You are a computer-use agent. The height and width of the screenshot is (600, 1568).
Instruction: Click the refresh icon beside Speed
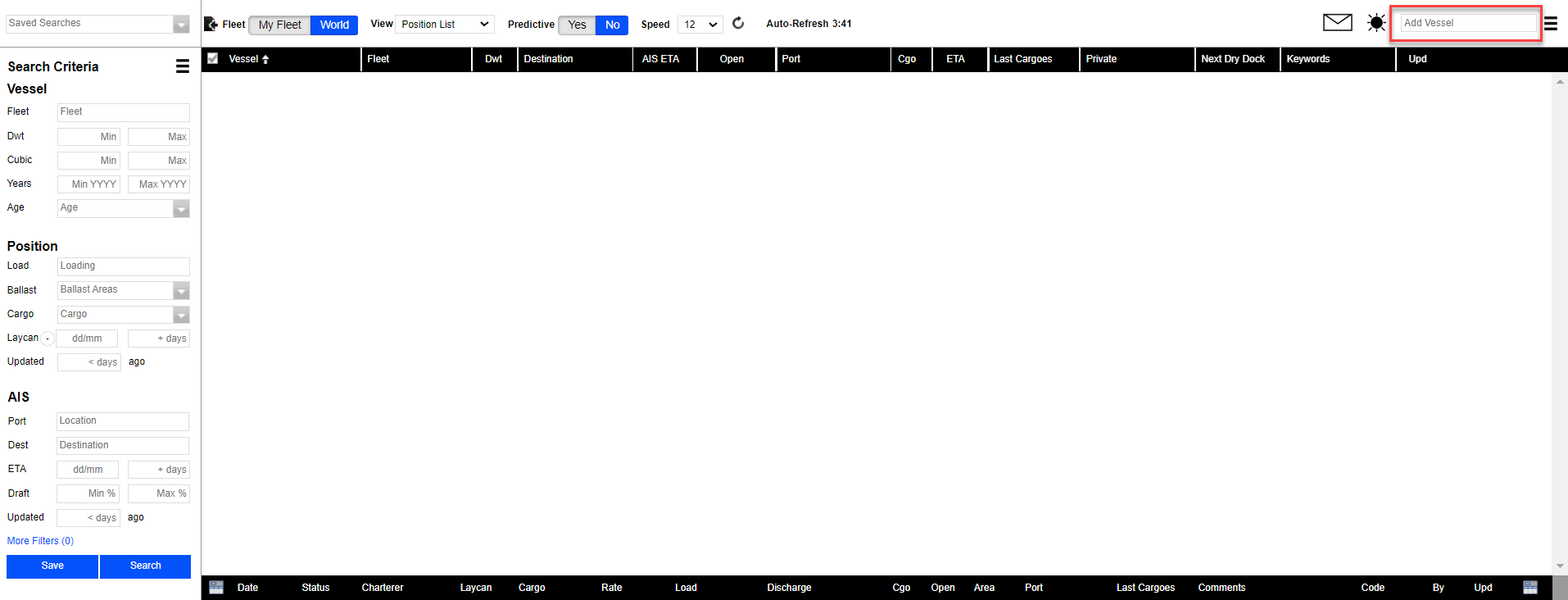point(738,23)
